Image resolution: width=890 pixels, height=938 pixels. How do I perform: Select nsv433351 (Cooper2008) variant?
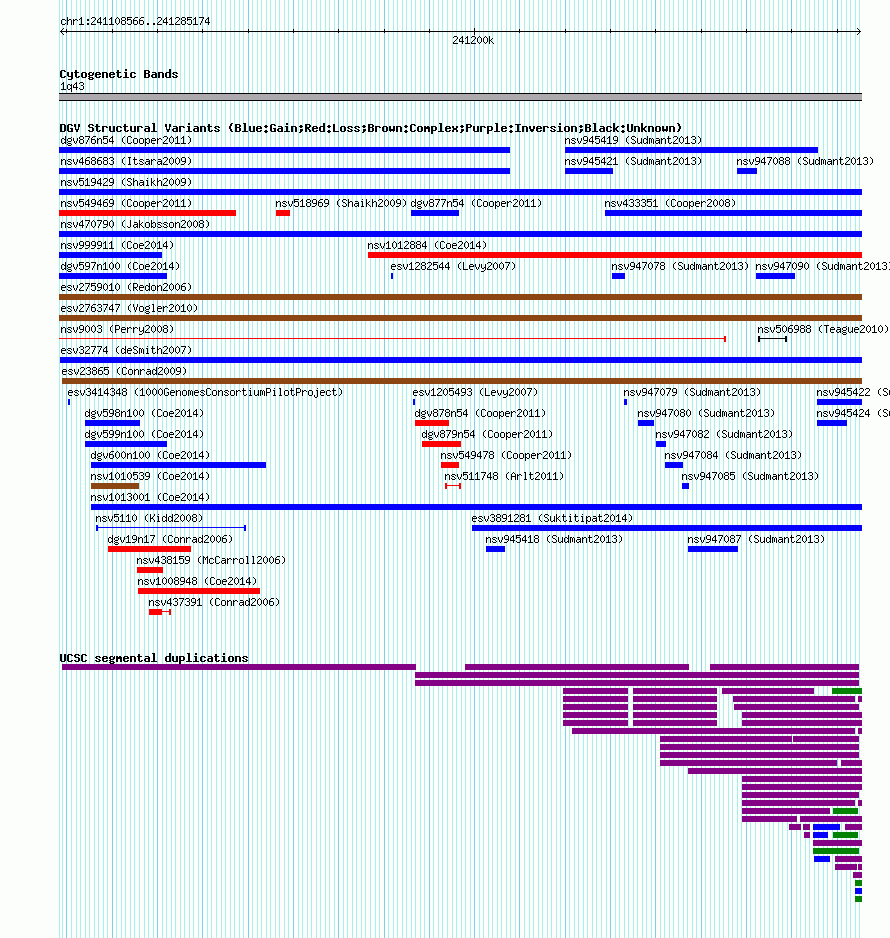point(670,203)
